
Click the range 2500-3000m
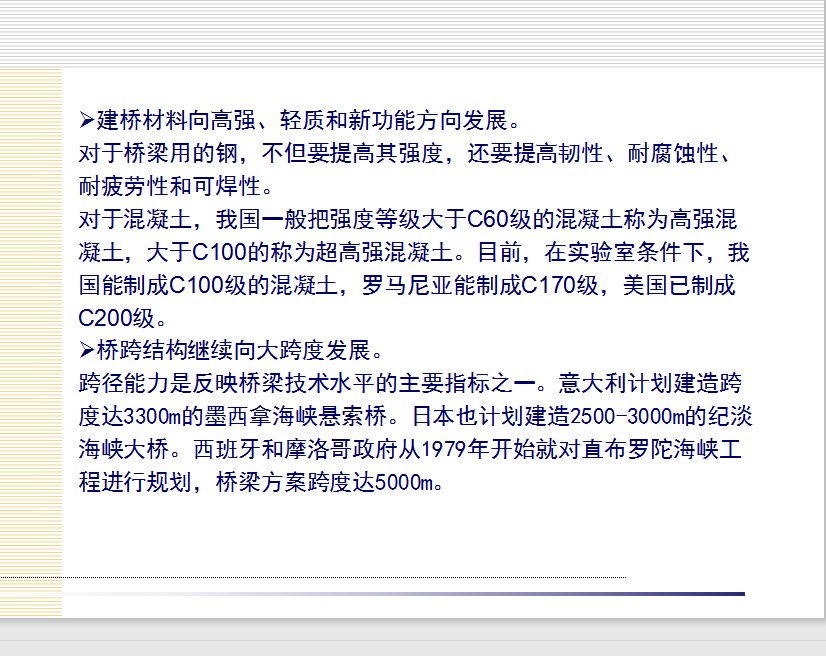point(627,416)
